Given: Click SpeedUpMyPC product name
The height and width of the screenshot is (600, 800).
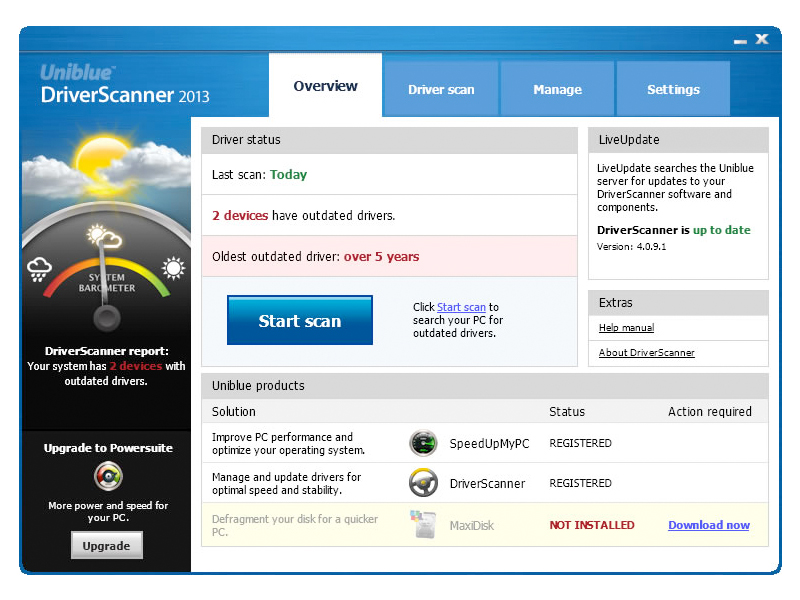Looking at the screenshot, I should (489, 443).
